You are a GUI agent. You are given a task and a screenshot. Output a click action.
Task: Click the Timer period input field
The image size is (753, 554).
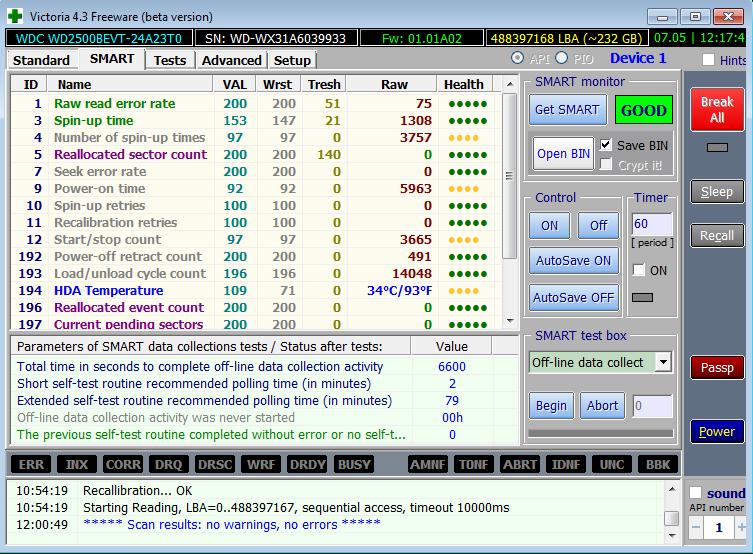652,224
